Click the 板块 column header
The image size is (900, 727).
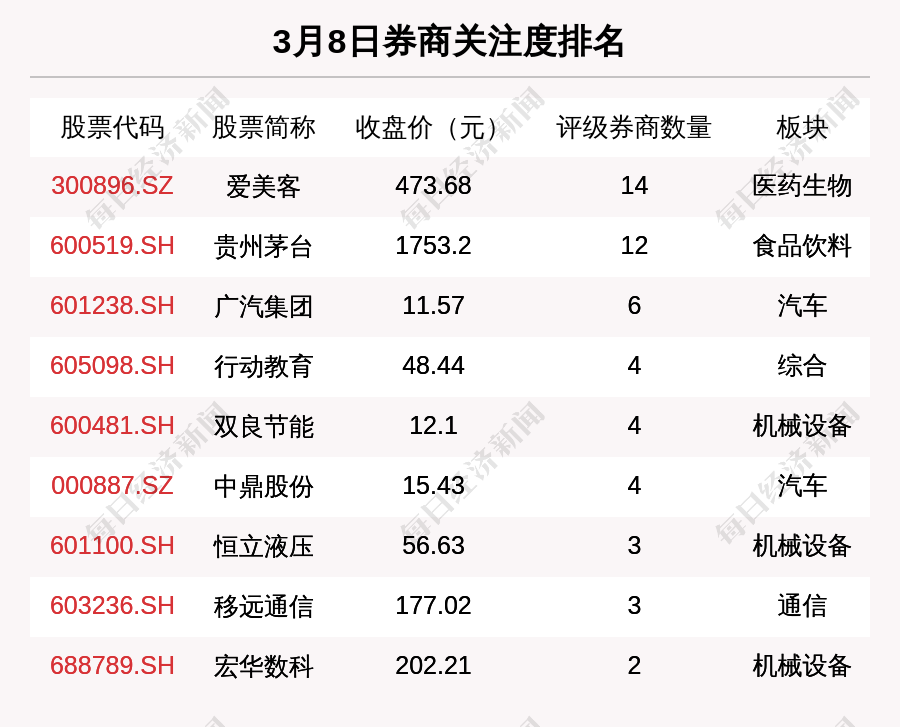(x=802, y=127)
